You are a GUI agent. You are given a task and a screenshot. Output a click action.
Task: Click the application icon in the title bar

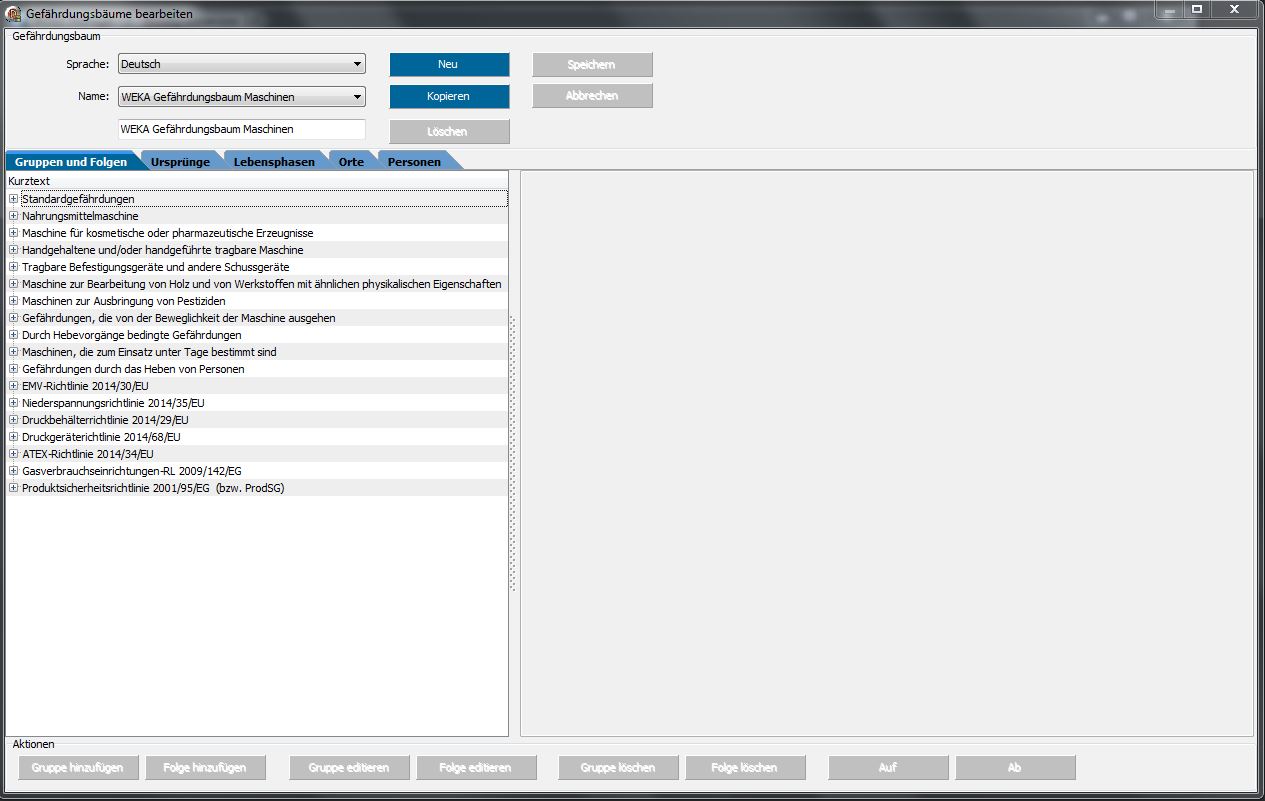14,12
